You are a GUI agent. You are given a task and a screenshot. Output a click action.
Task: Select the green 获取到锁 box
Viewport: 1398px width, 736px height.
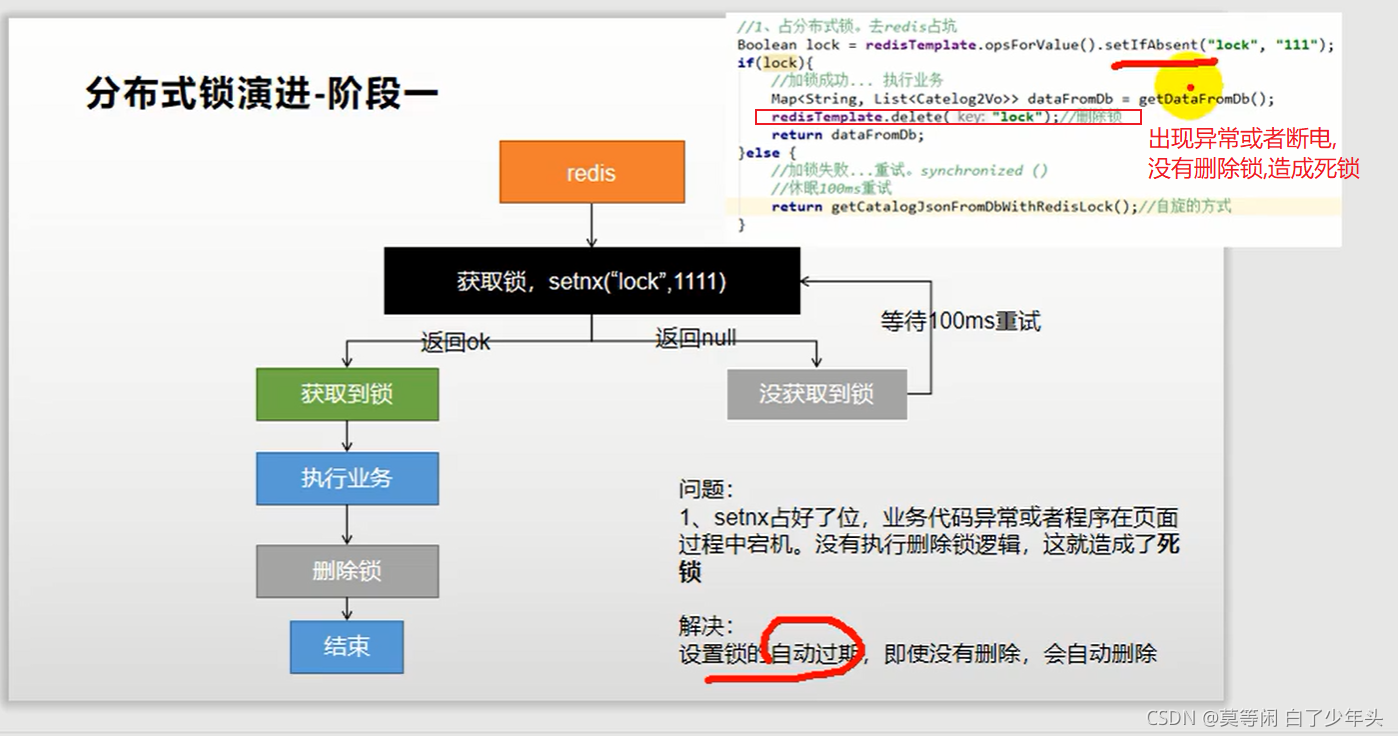[347, 394]
